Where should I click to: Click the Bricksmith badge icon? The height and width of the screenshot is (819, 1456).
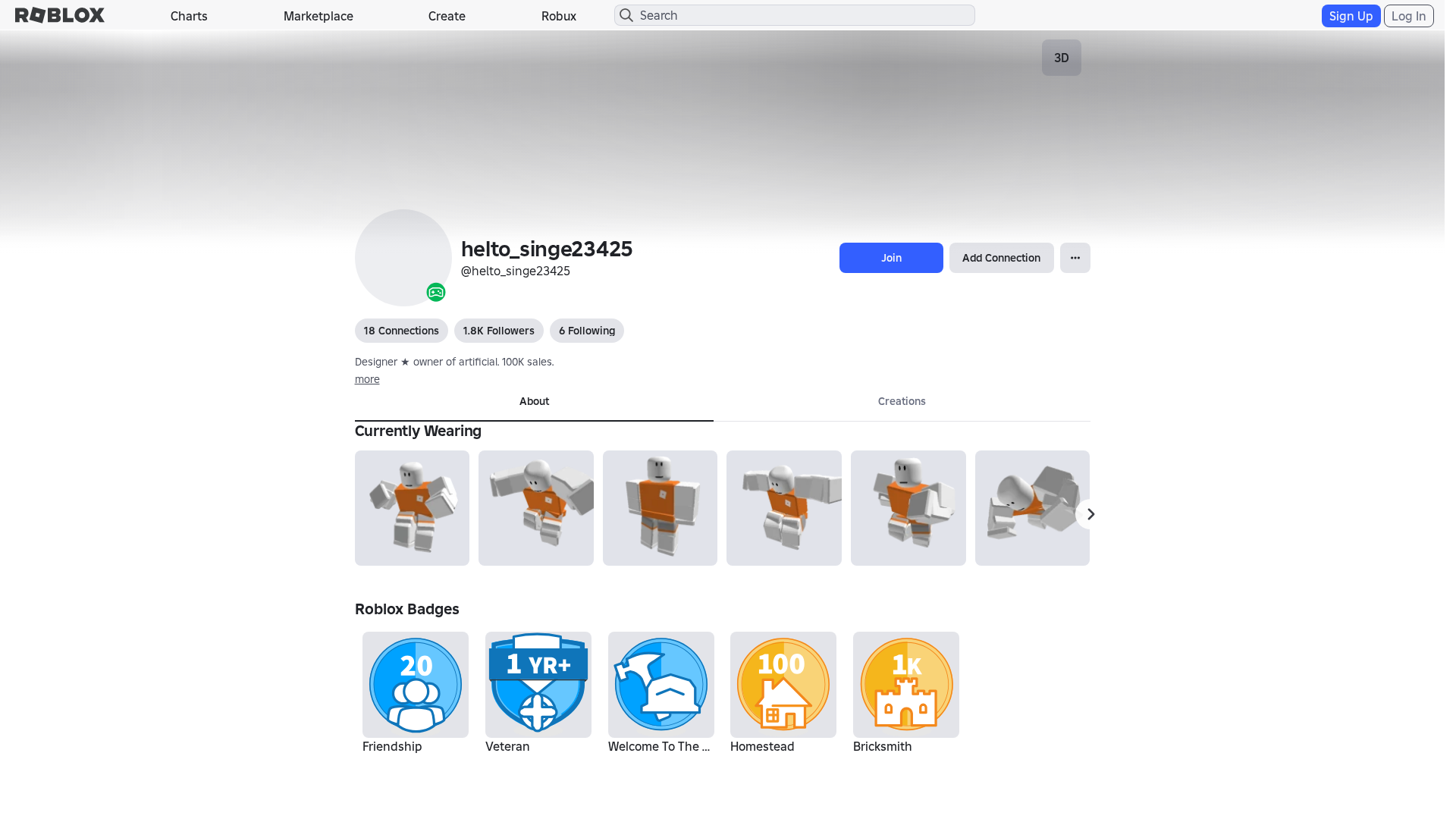click(906, 685)
